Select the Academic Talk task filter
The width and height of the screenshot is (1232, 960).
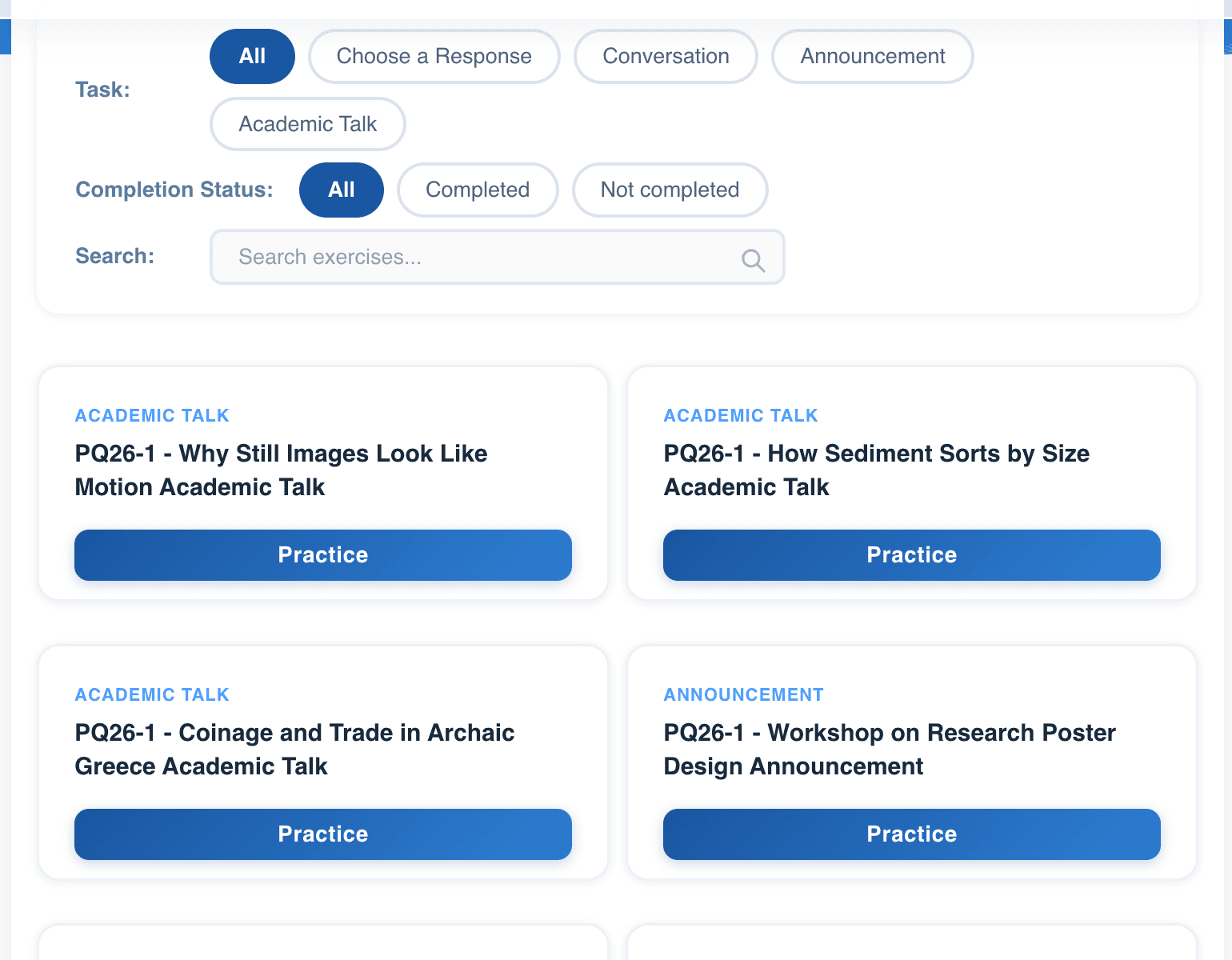click(307, 124)
